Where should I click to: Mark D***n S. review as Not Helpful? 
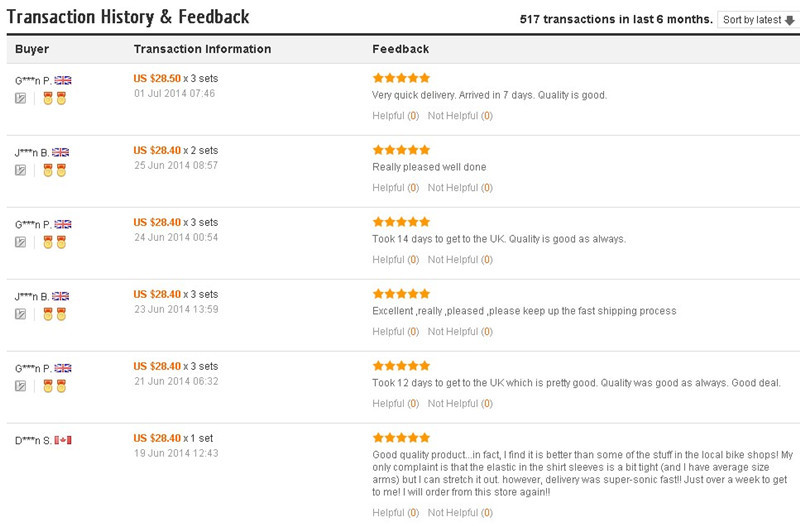point(460,513)
